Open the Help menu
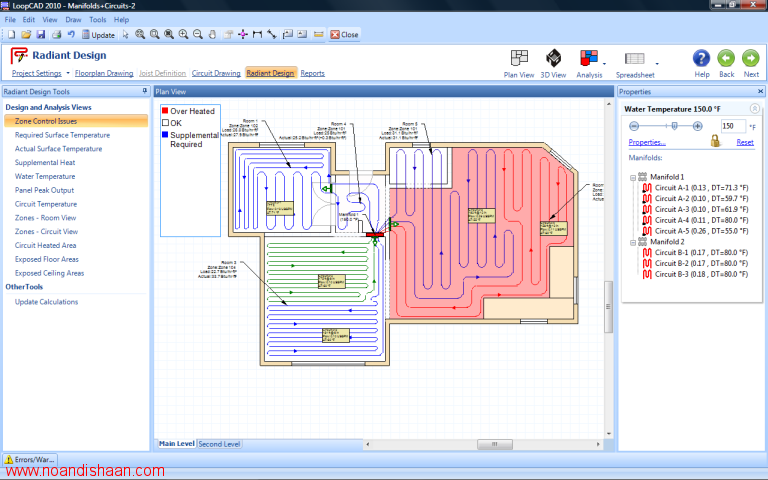This screenshot has height=480, width=768. 121,20
